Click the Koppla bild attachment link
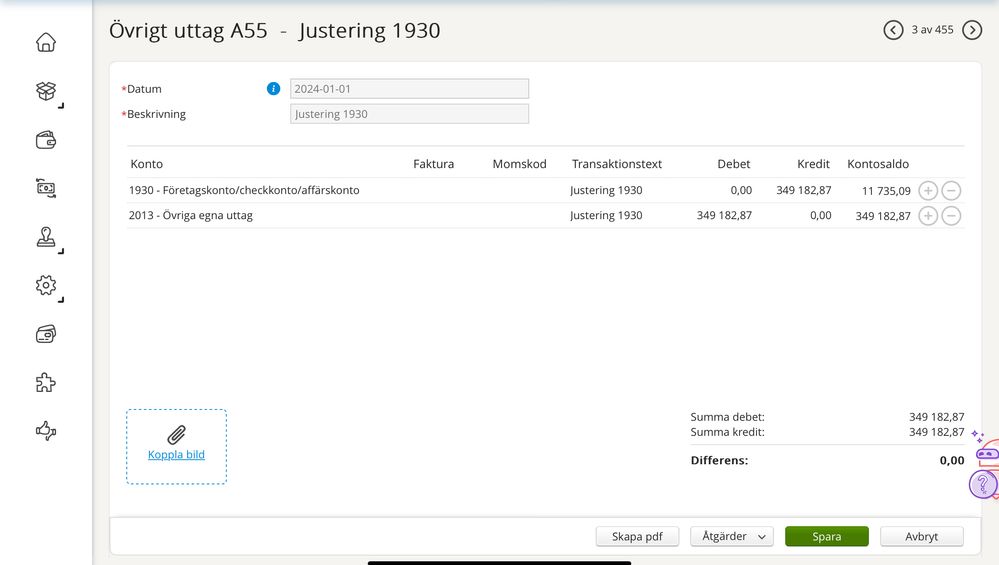 click(x=176, y=454)
